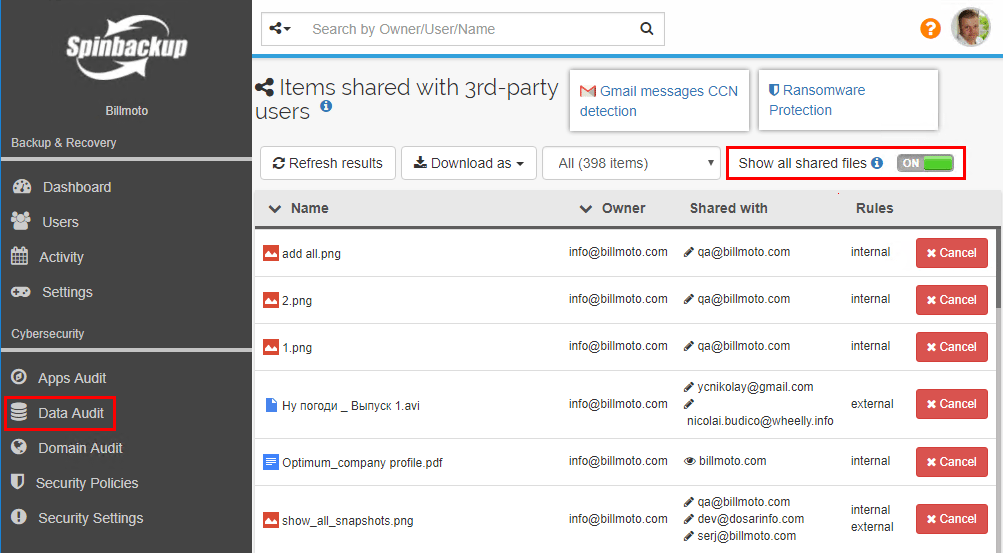Click in the Search by Owner/User/Name field
Screen dimensions: 1003x553
(470, 29)
